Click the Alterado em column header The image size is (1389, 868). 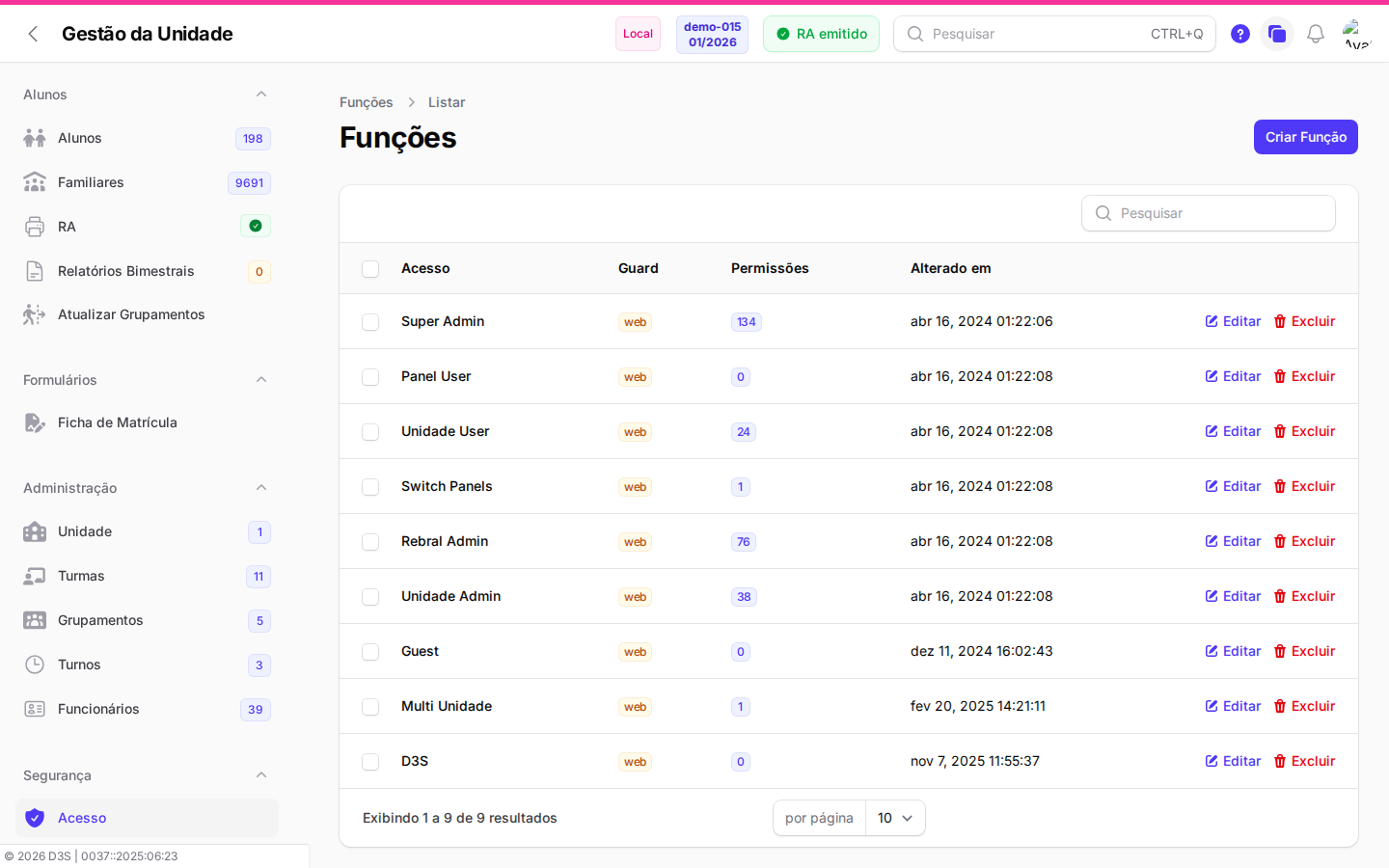pos(950,268)
